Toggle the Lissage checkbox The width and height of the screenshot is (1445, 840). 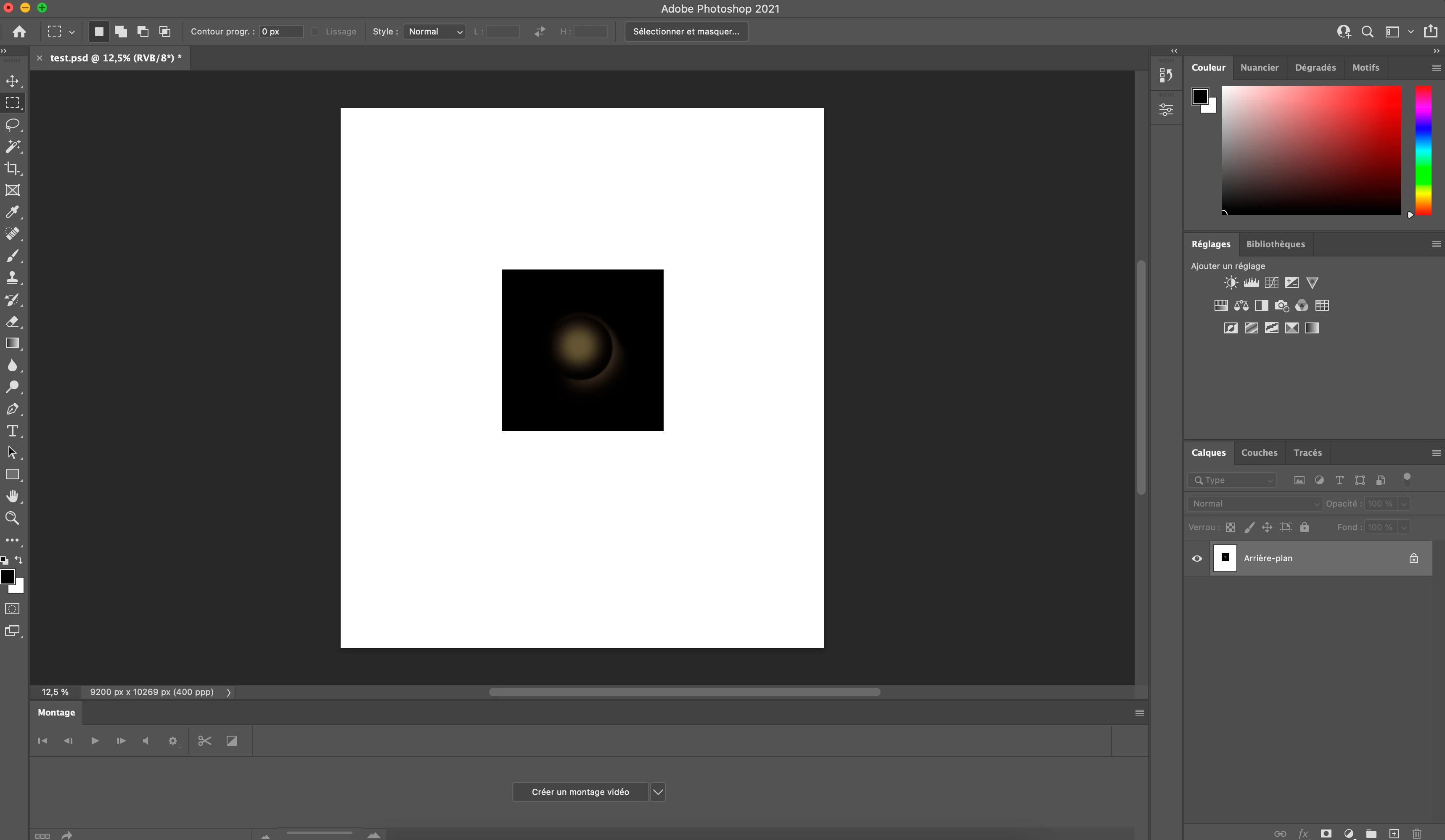pyautogui.click(x=315, y=32)
